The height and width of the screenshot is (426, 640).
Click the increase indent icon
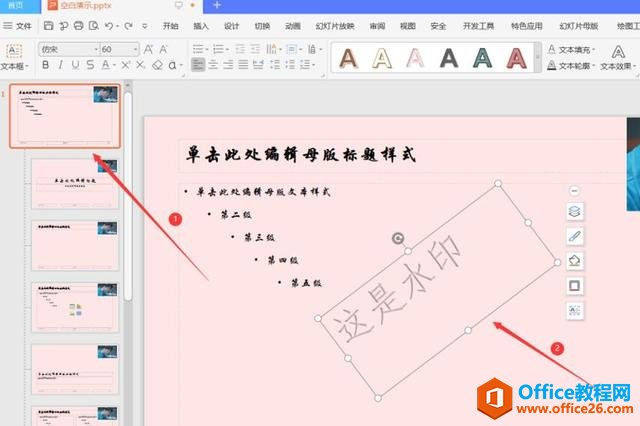pos(256,49)
